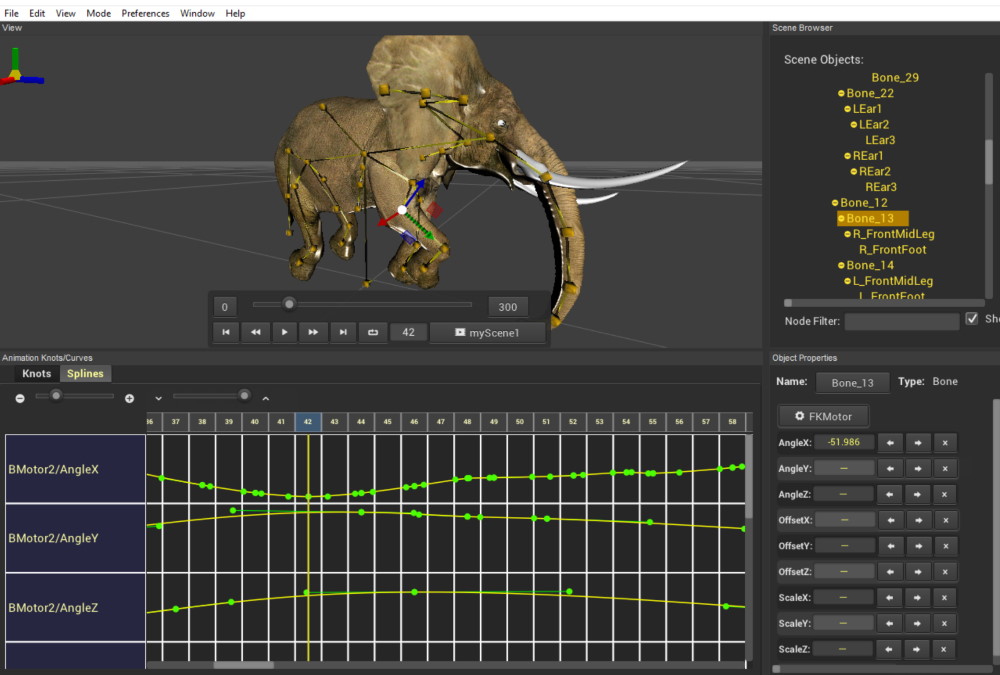Switch to the Splines tab
This screenshot has width=1000, height=675.
85,374
